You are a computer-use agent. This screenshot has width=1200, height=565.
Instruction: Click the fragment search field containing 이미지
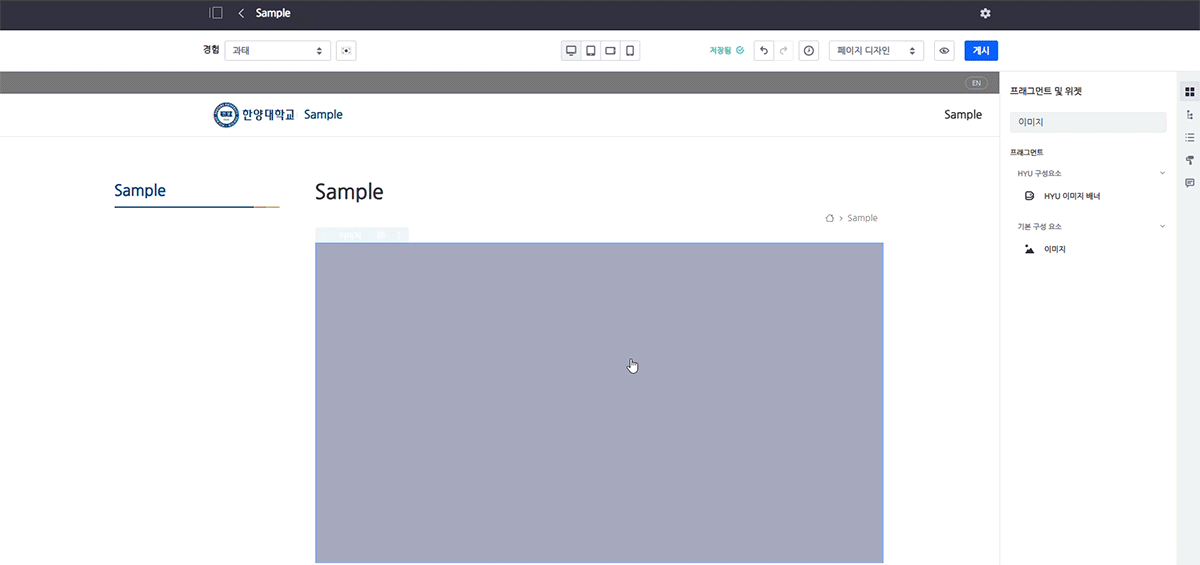1088,122
